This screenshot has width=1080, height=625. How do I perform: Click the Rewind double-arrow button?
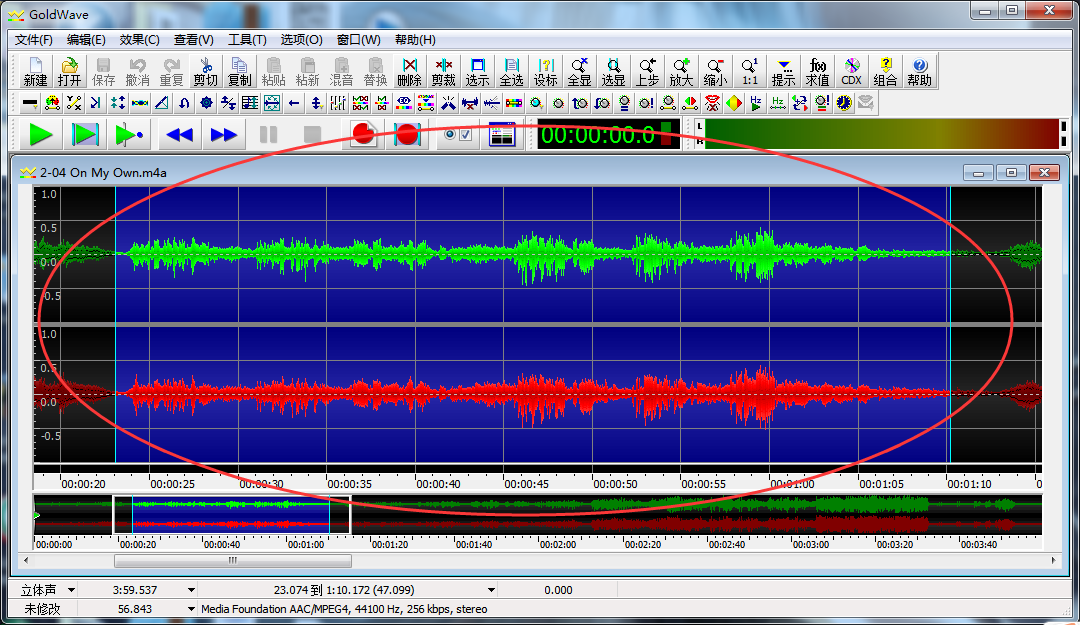[x=180, y=134]
